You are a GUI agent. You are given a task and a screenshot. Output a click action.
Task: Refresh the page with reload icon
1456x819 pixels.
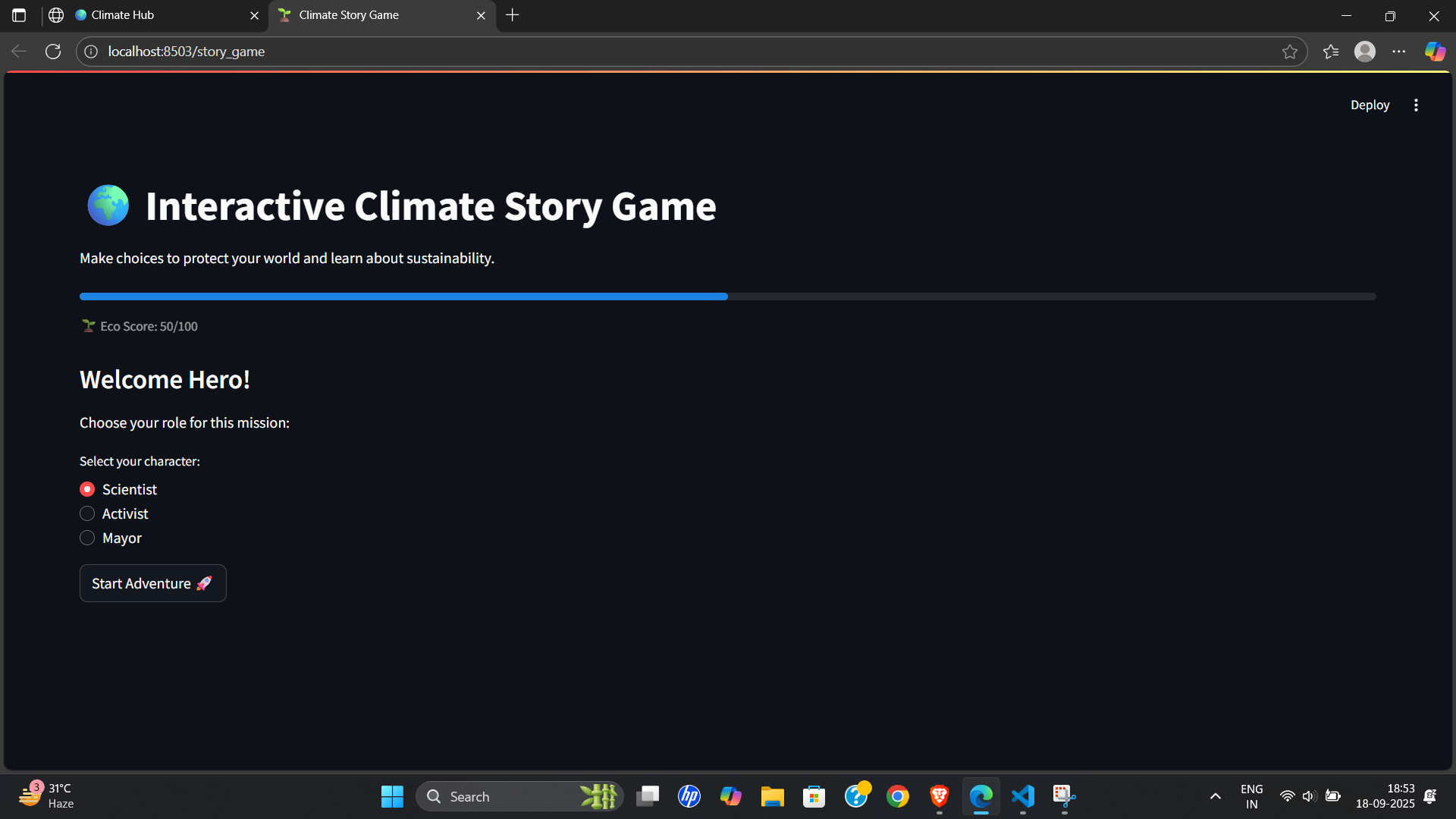pyautogui.click(x=53, y=52)
